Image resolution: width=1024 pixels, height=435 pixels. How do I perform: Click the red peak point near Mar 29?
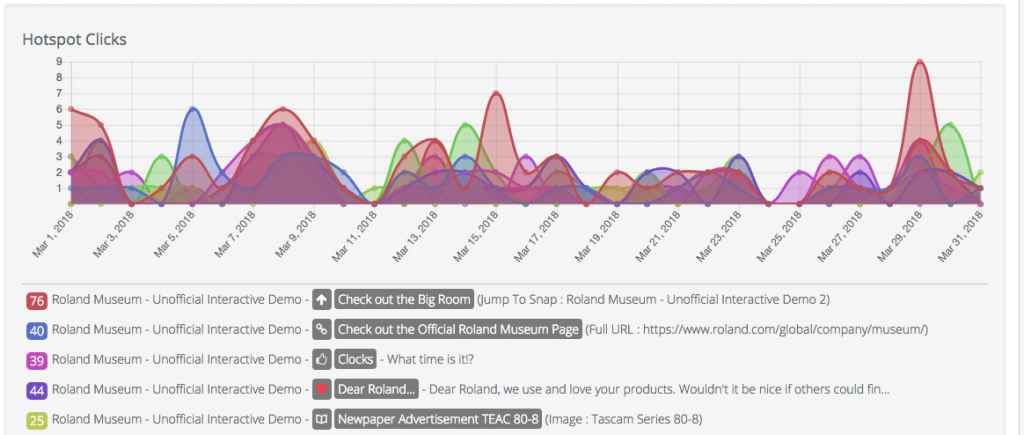point(919,62)
